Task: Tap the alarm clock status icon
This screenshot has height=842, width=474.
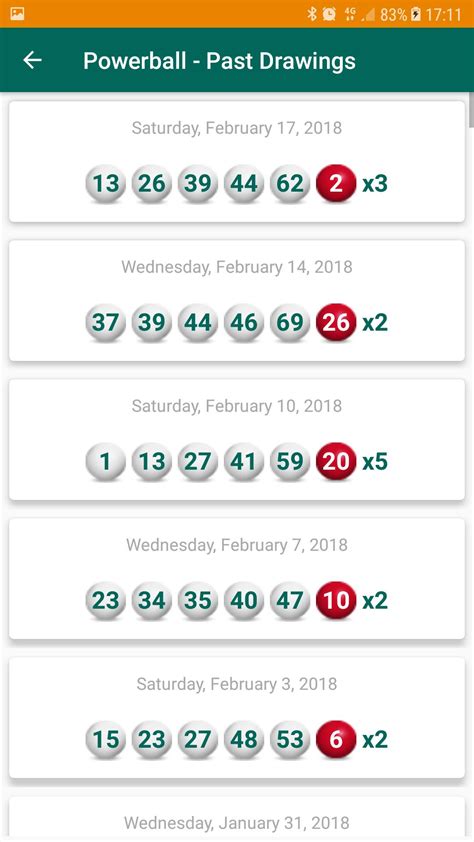Action: click(x=329, y=14)
